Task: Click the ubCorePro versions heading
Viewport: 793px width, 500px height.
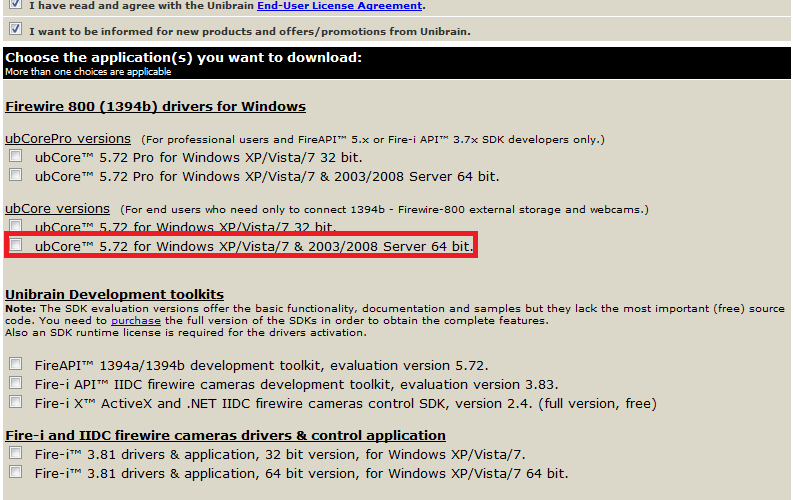Action: [x=68, y=139]
